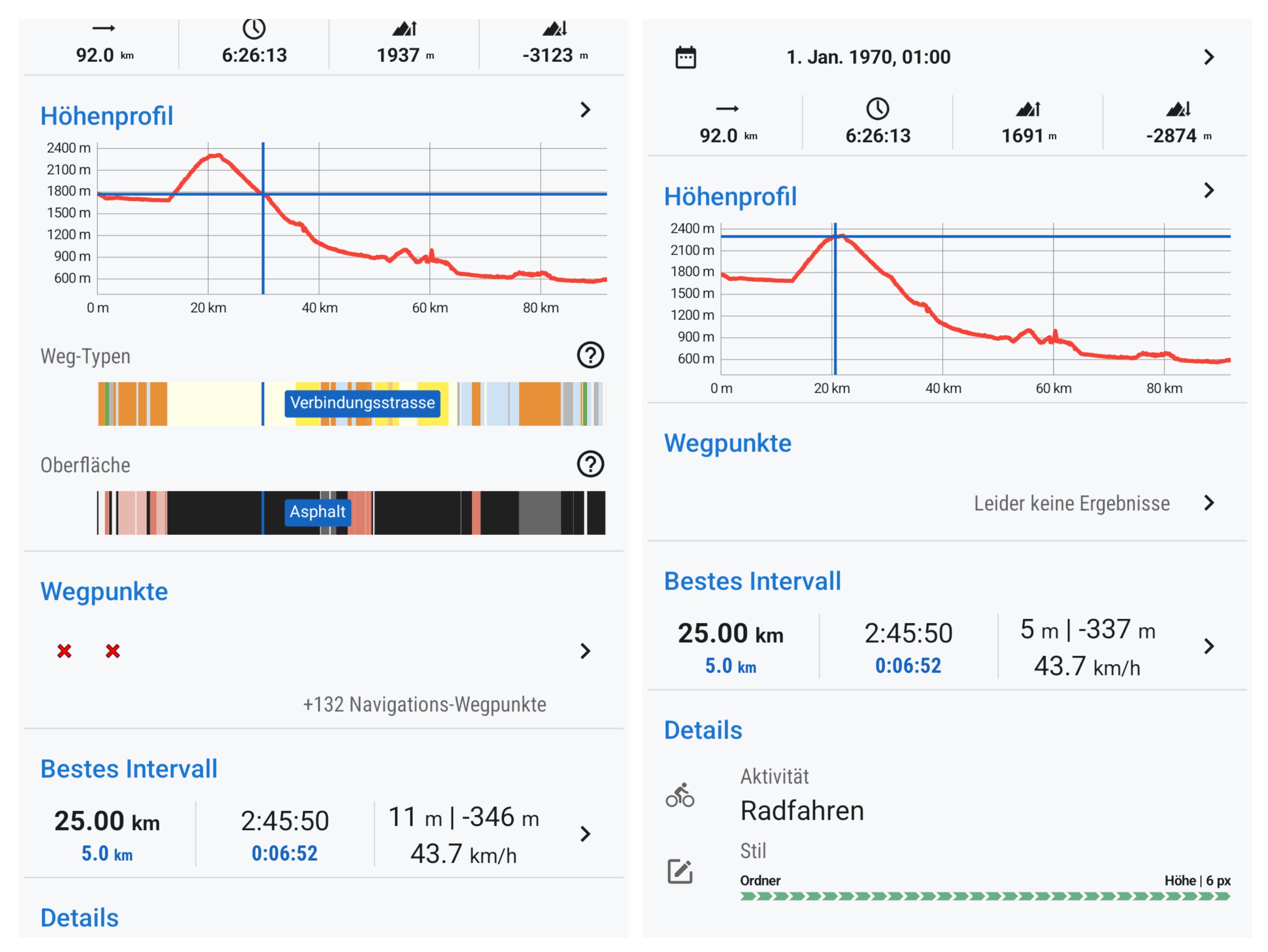Select the second red X waypoint marker
The height and width of the screenshot is (952, 1268).
(113, 651)
